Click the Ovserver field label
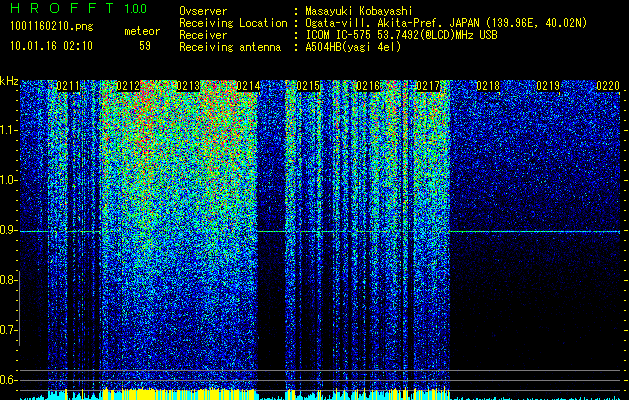The width and height of the screenshot is (629, 400). [203, 11]
